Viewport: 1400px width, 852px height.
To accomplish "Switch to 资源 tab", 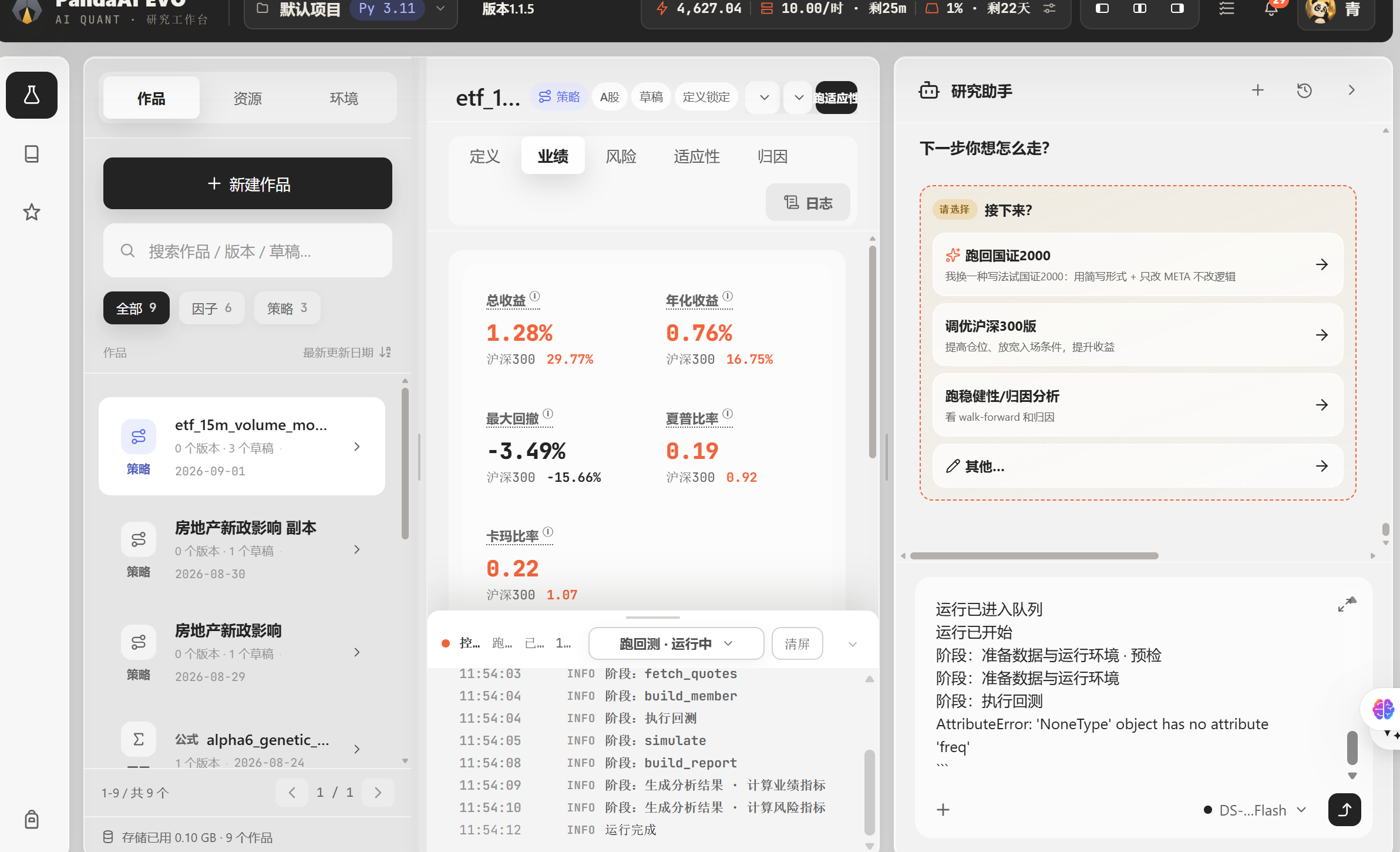I will coord(247,98).
